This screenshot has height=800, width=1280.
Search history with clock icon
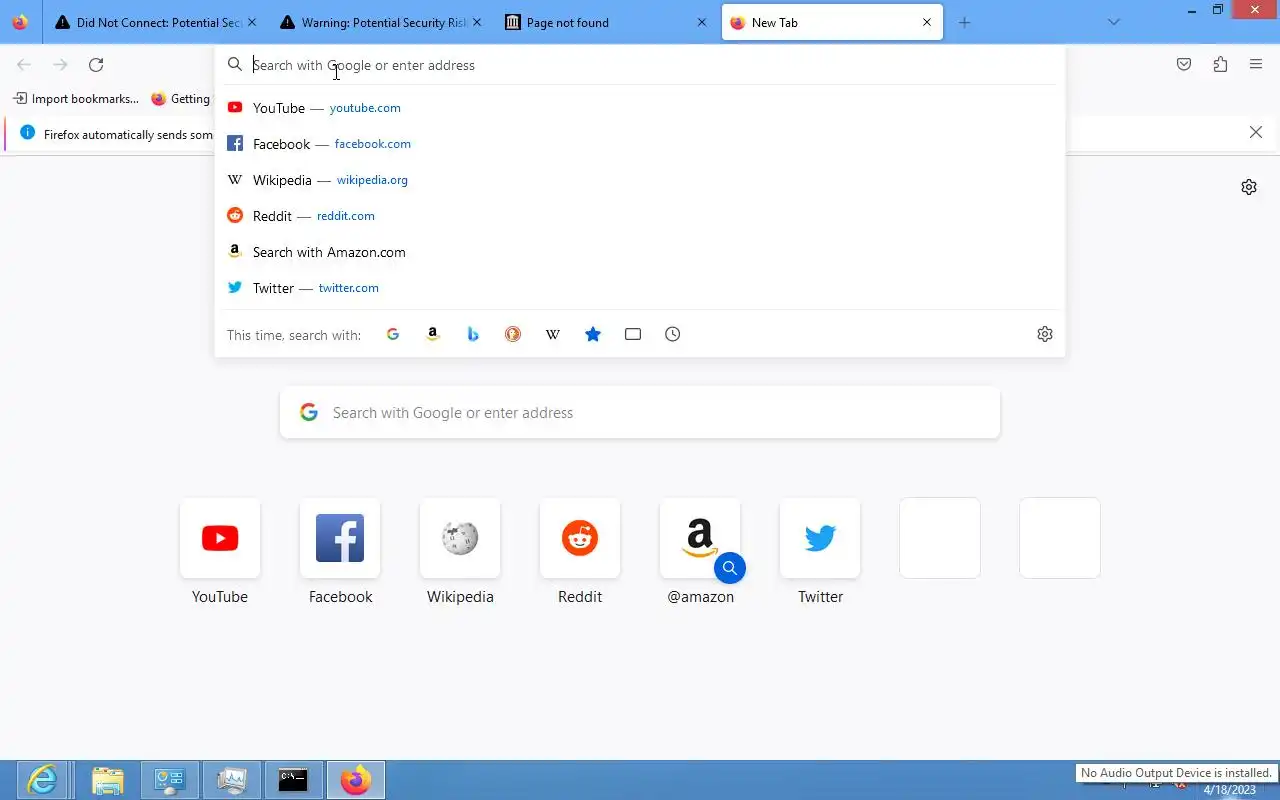click(673, 334)
